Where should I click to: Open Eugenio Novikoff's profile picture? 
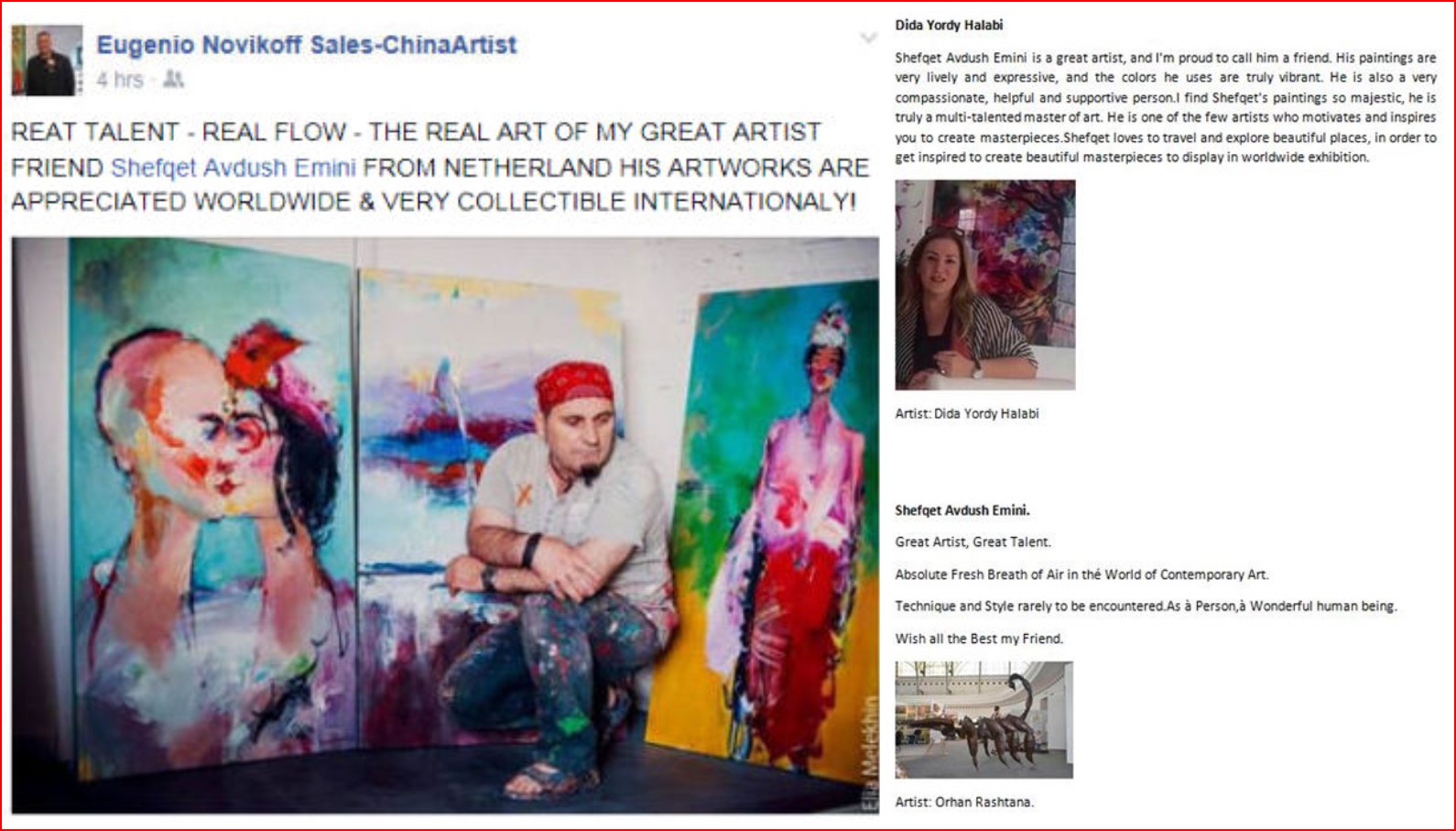(x=47, y=60)
